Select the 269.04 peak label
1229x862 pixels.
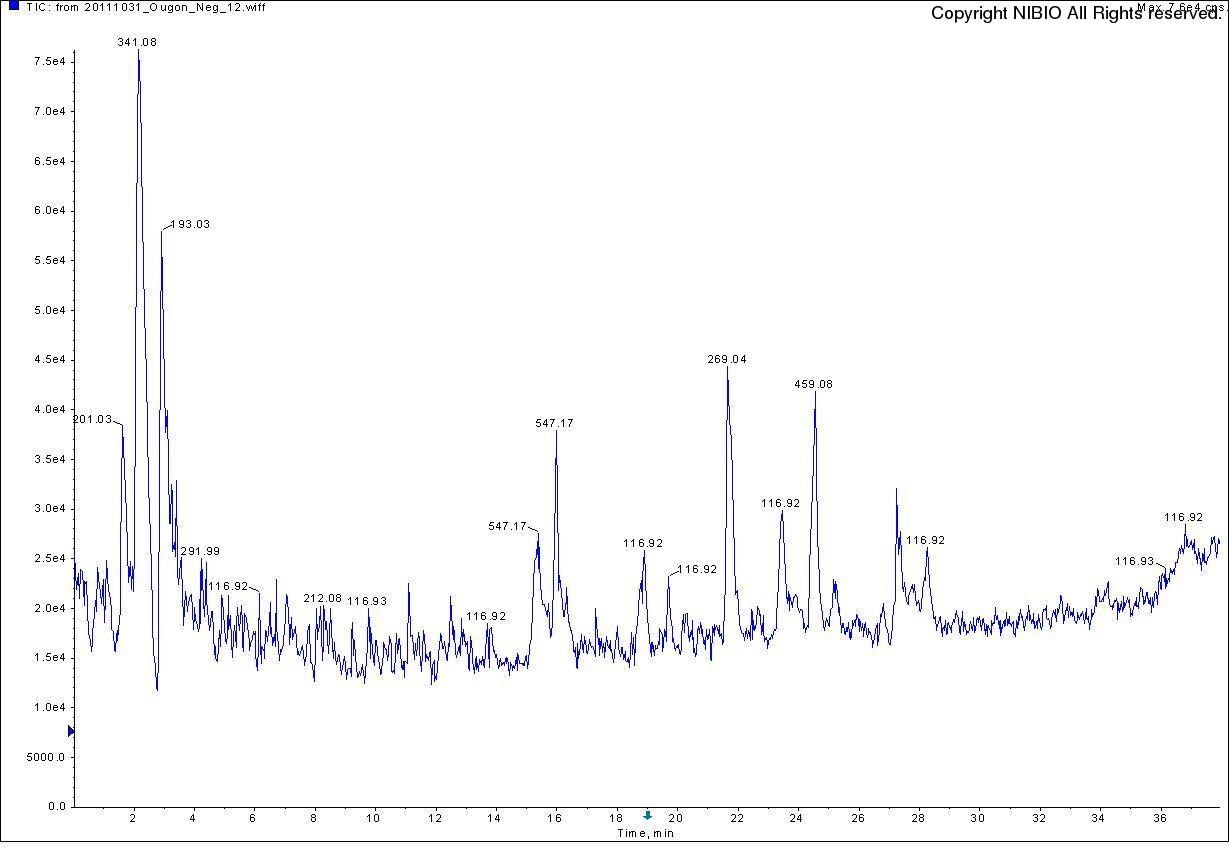[727, 360]
